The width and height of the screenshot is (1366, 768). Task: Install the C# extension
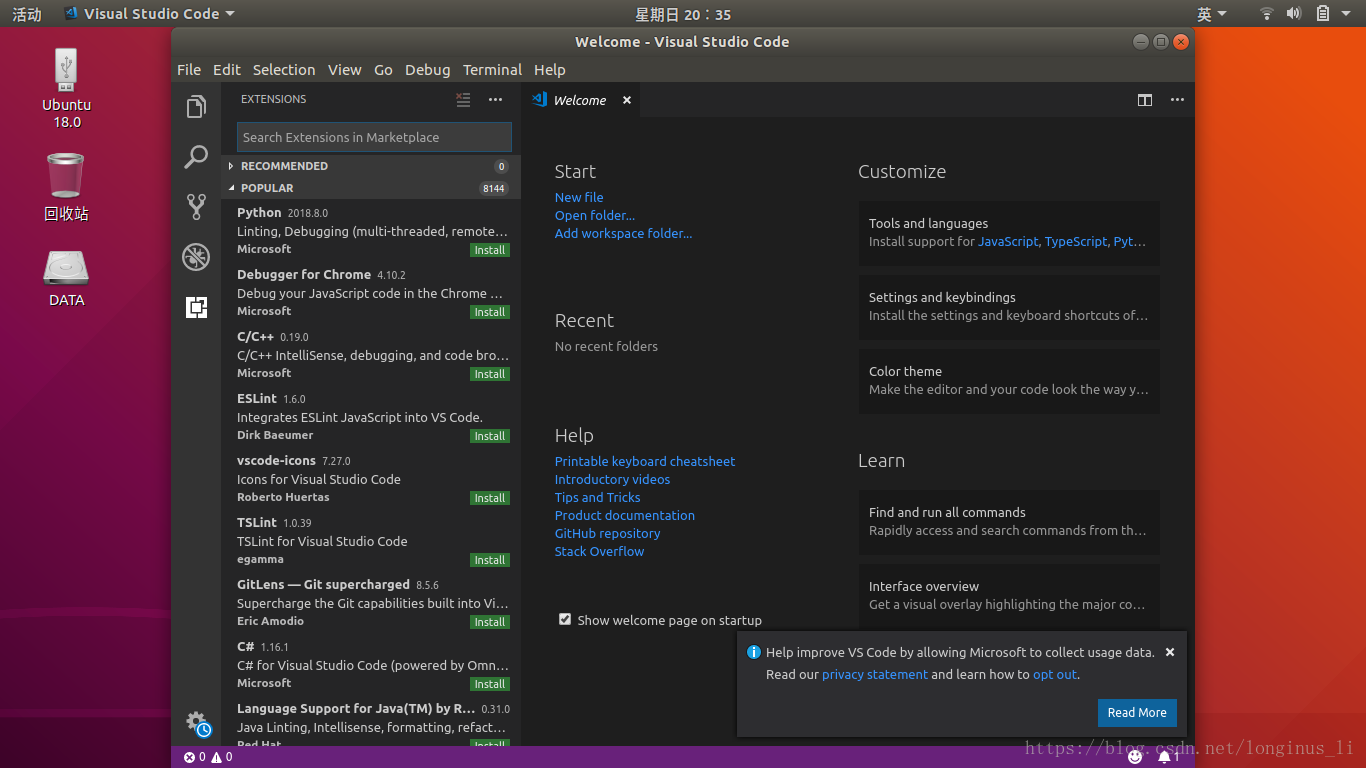pyautogui.click(x=490, y=684)
